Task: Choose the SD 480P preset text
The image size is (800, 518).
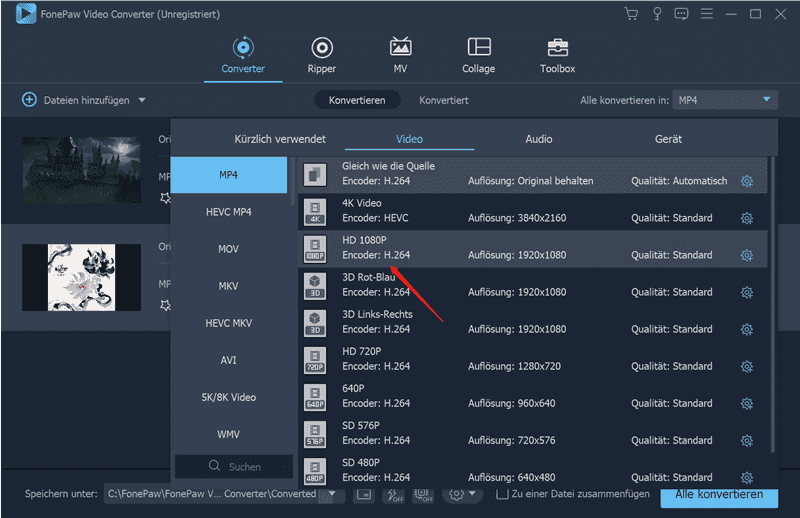Action: tap(361, 462)
